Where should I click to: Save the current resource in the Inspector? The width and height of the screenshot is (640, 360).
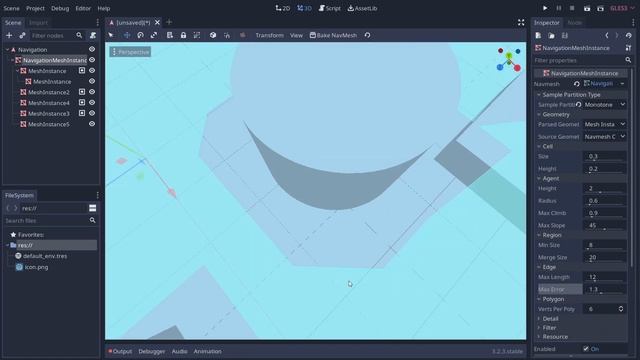coord(564,36)
